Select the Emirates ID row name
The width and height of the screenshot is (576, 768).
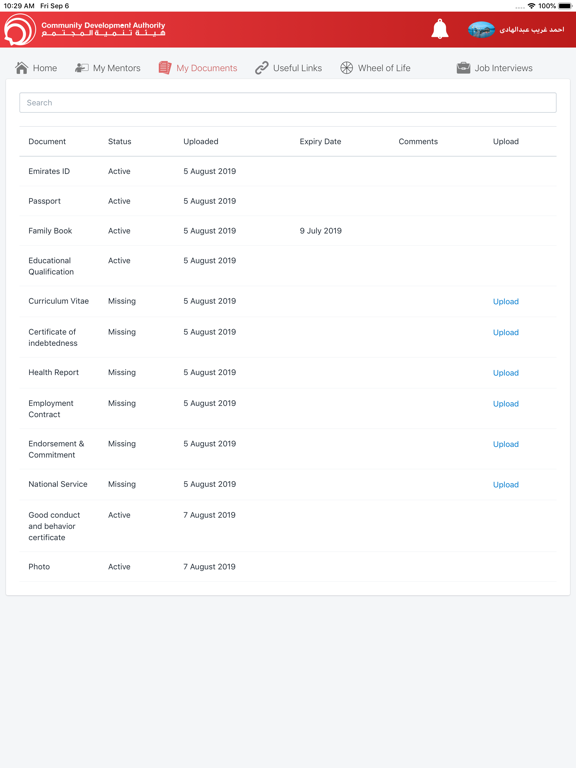coord(49,171)
